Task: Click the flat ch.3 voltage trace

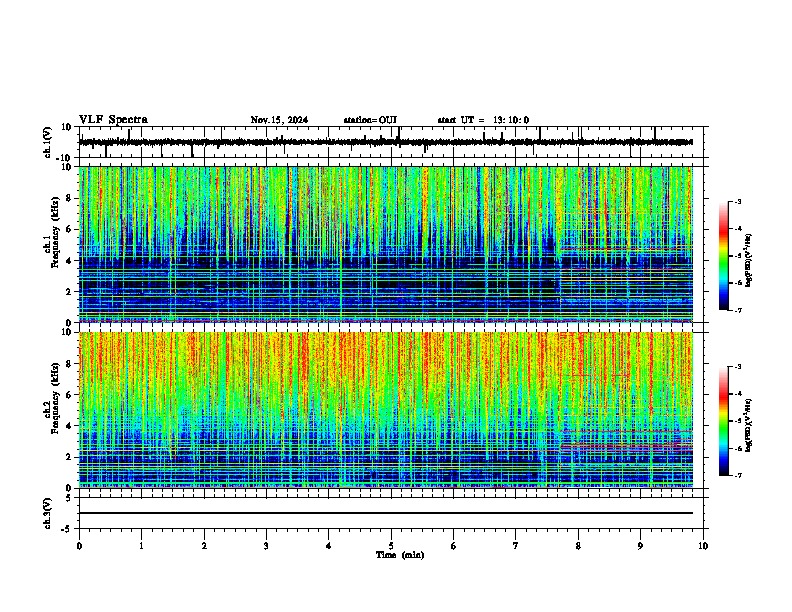Action: pyautogui.click(x=386, y=513)
